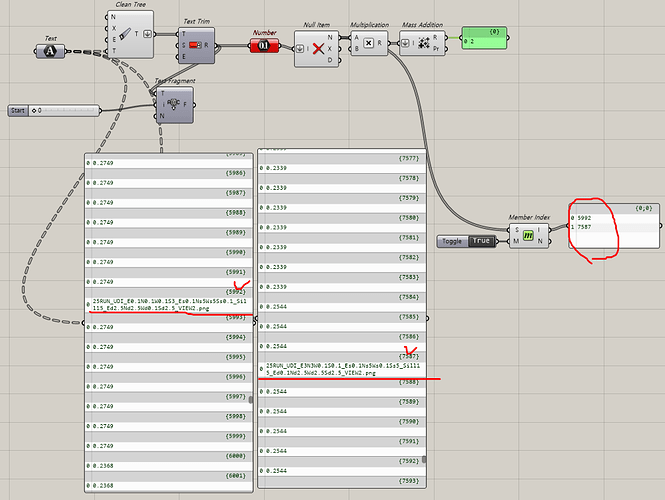This screenshot has width=665, height=500.
Task: Select the red Number parameter
Action: [x=264, y=45]
